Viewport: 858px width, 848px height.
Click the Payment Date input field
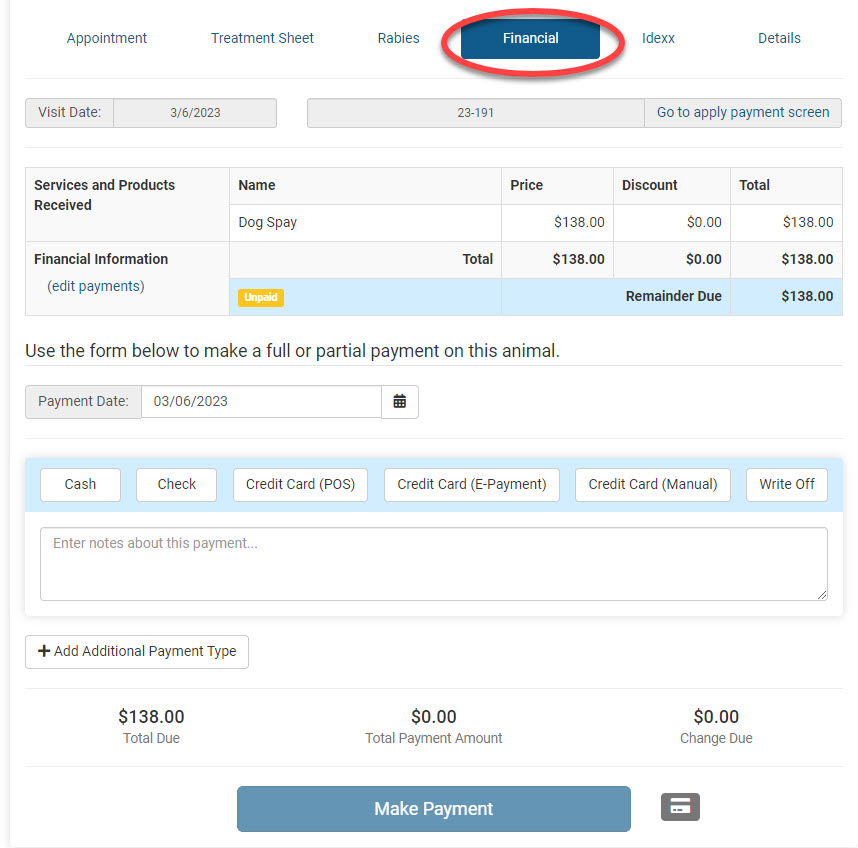point(260,401)
